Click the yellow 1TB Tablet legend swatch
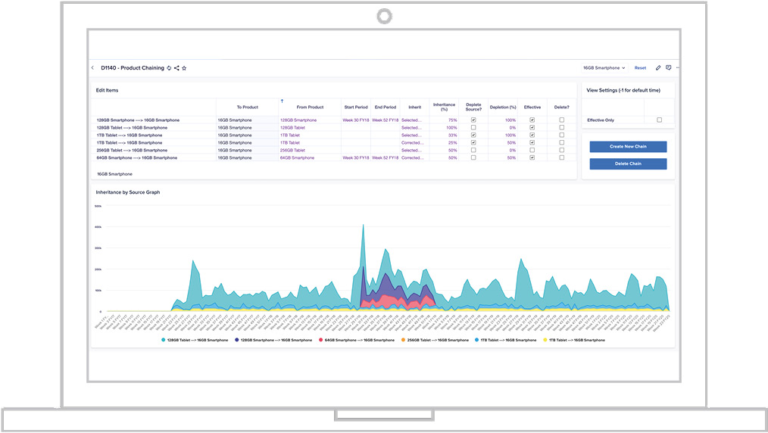The height and width of the screenshot is (433, 768). 545,340
